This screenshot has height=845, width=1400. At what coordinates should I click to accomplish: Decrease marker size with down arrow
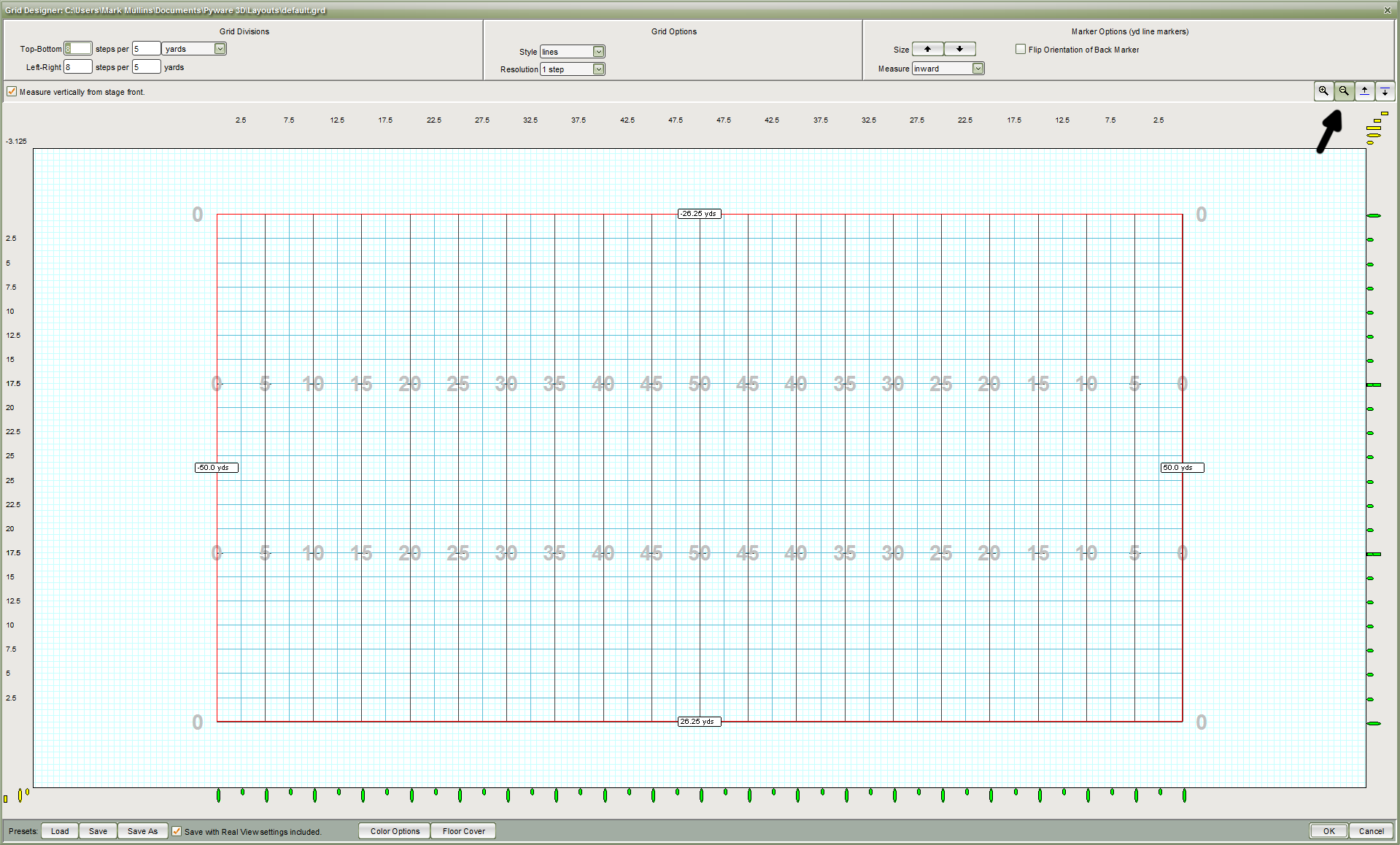pyautogui.click(x=959, y=49)
